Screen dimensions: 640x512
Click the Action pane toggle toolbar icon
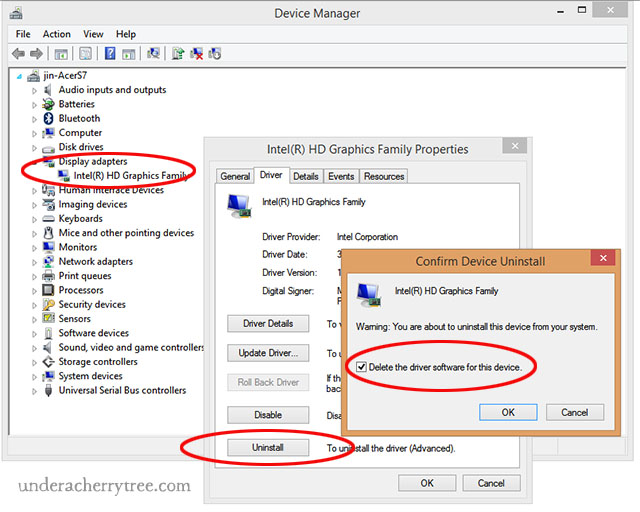coord(129,53)
